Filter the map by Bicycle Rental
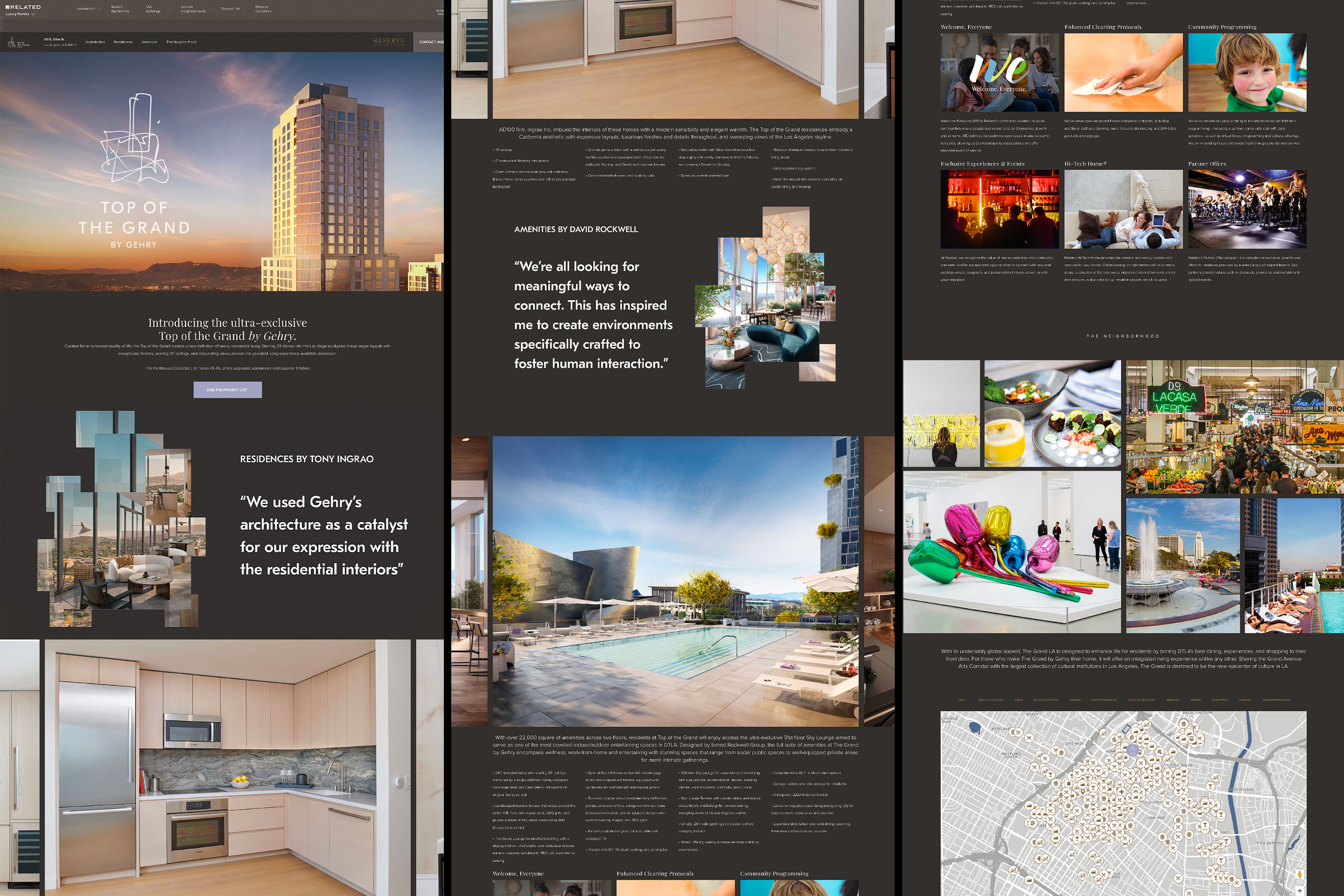This screenshot has height=896, width=1344. [x=1046, y=700]
